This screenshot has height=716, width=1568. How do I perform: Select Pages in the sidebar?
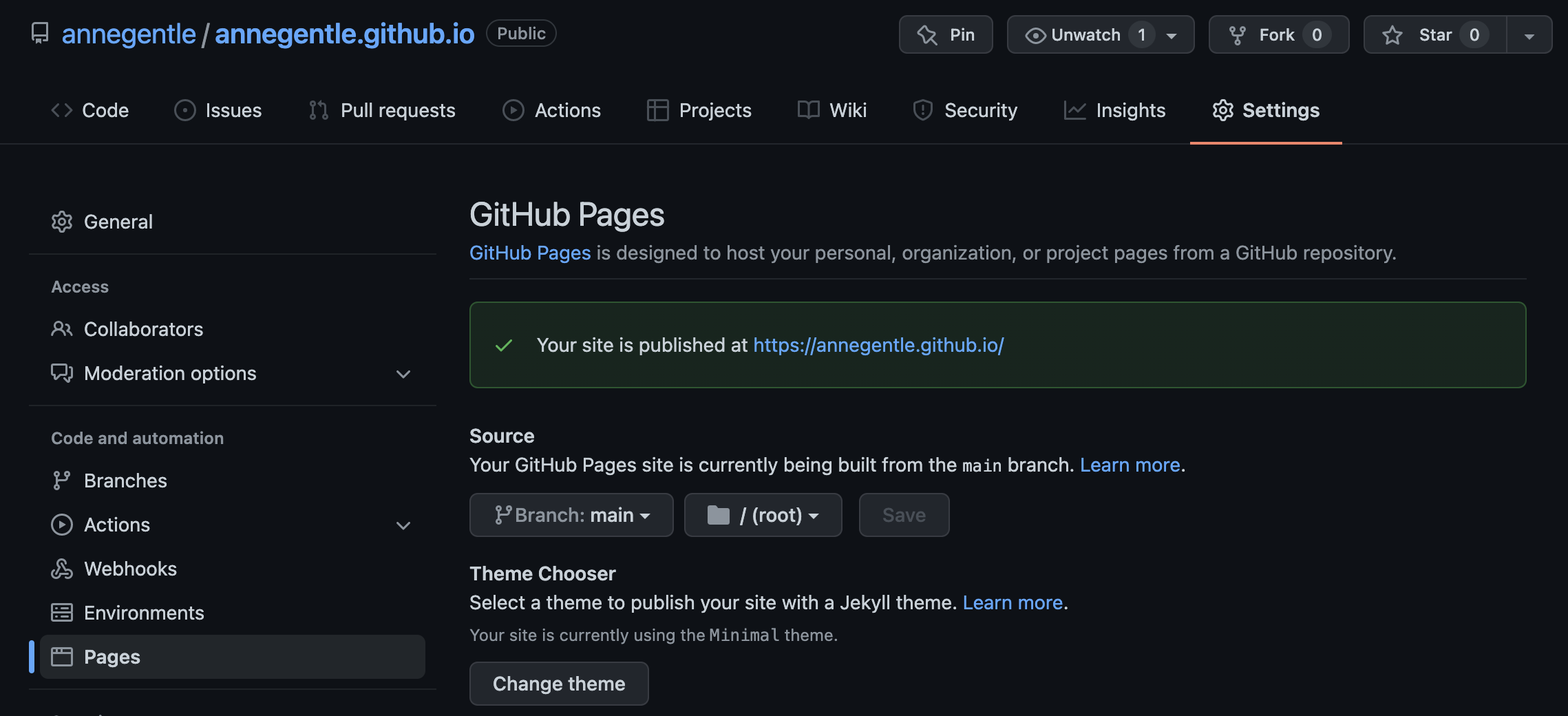coord(112,657)
